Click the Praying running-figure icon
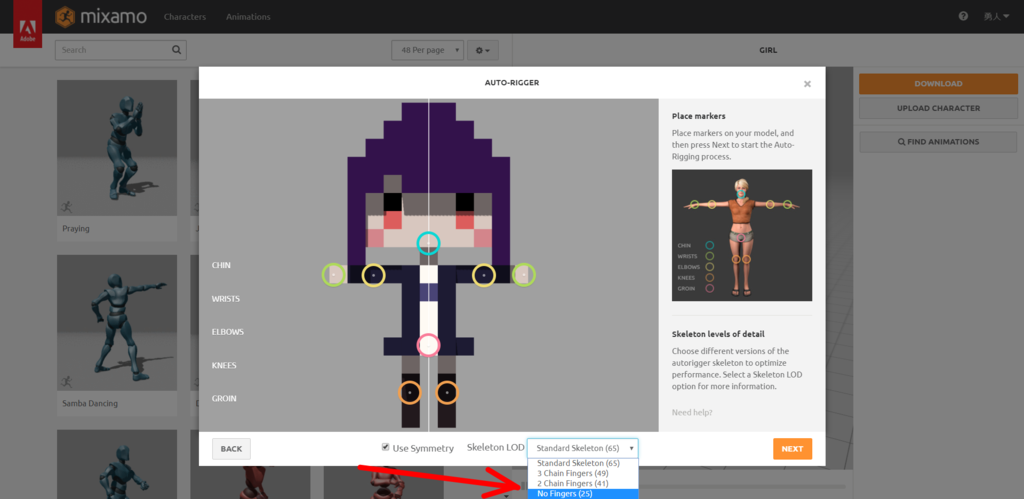Viewport: 1024px width, 499px height. tap(66, 207)
